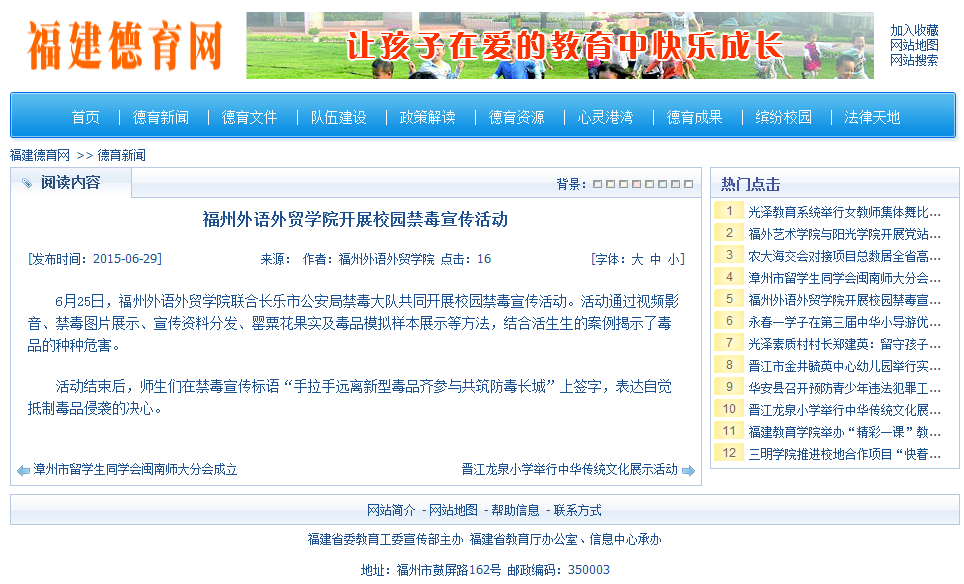This screenshot has width=964, height=584.
Task: Click the 福建德育网 logo
Action: [x=120, y=45]
